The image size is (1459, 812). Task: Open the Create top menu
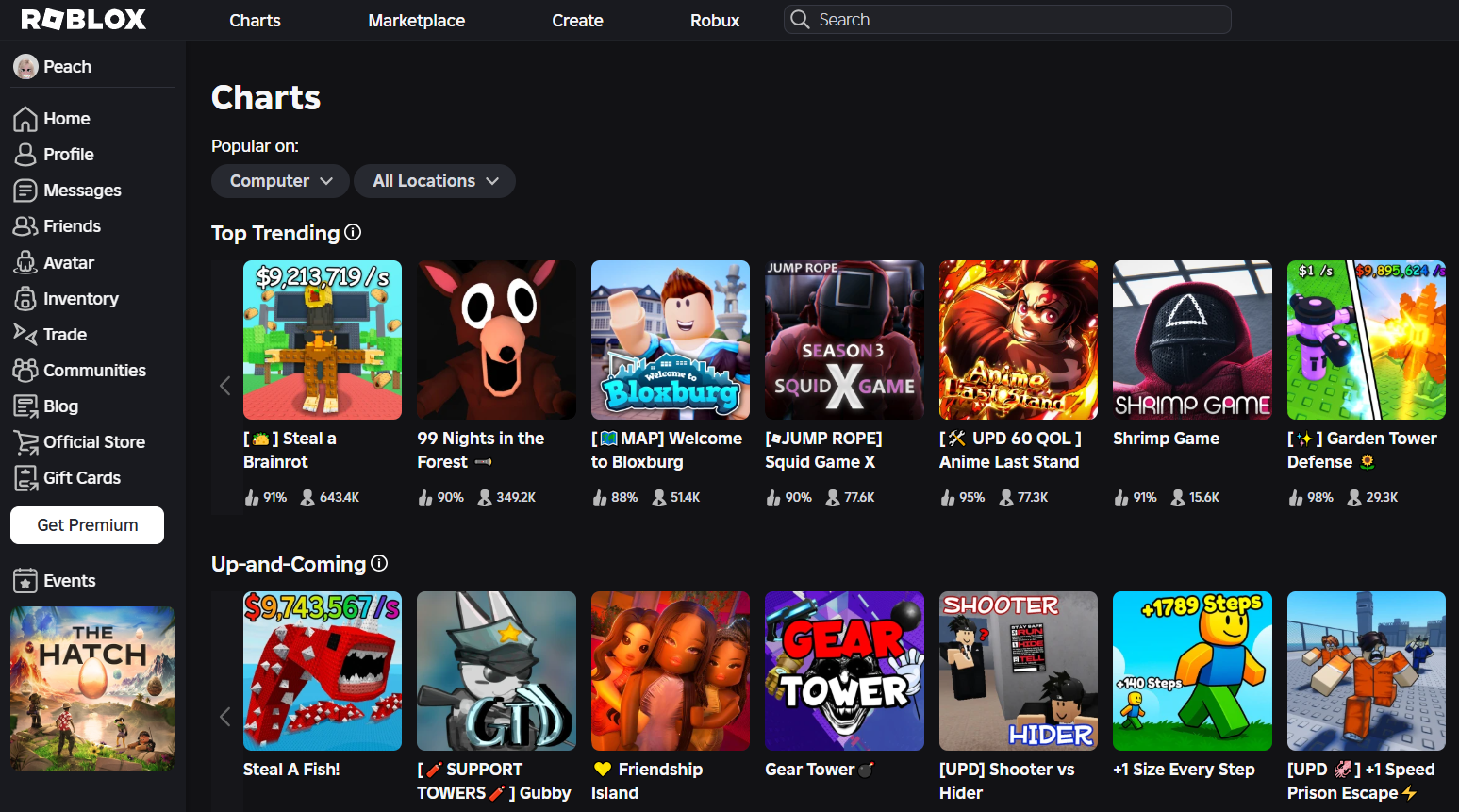tap(577, 20)
